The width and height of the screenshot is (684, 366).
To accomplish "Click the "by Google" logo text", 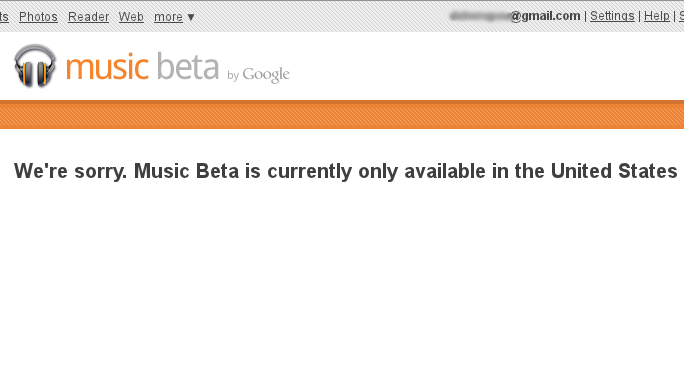I will [x=258, y=75].
